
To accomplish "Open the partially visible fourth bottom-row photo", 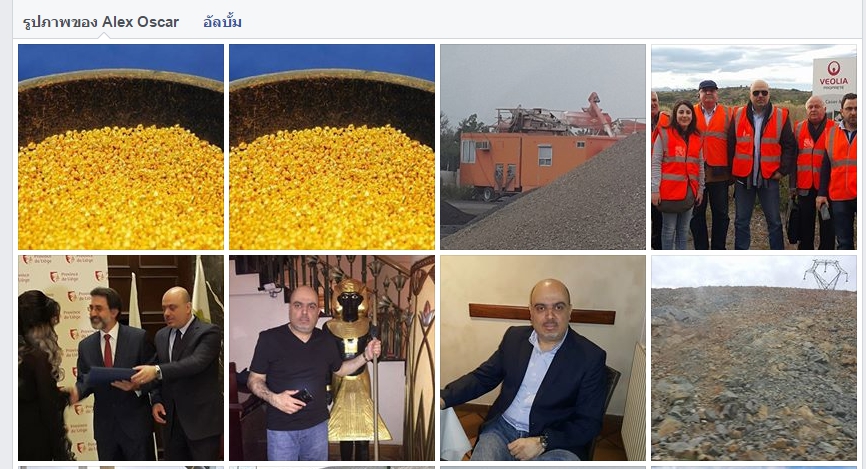I will [754, 467].
